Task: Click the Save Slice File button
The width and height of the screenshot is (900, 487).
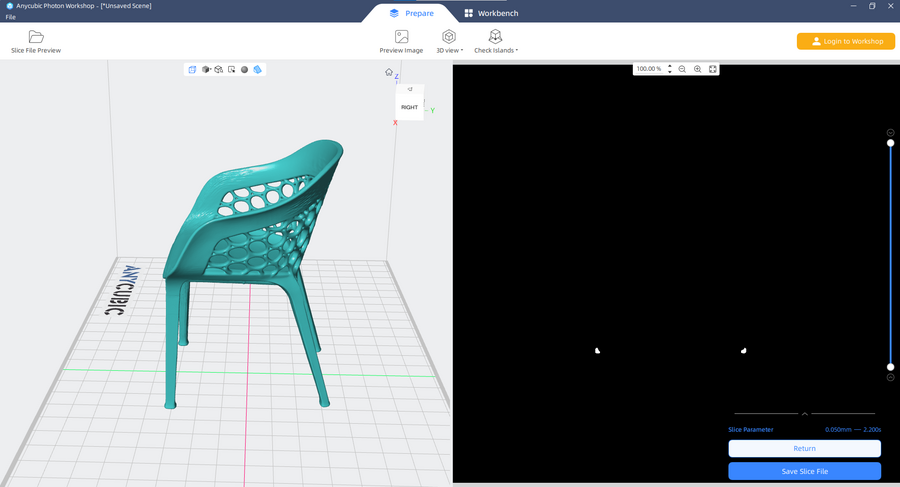Action: pos(804,471)
